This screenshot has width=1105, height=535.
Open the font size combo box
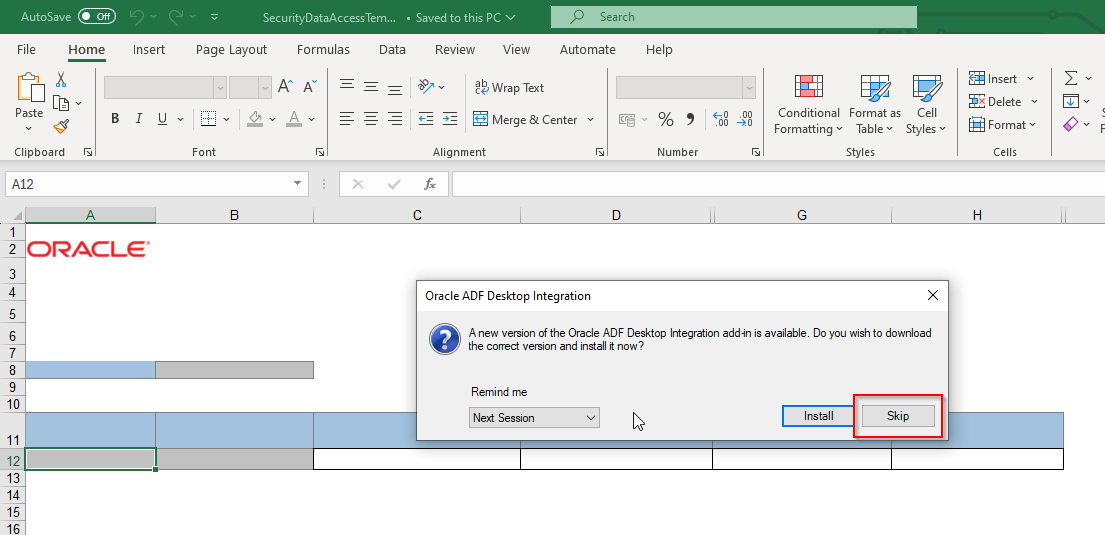250,87
